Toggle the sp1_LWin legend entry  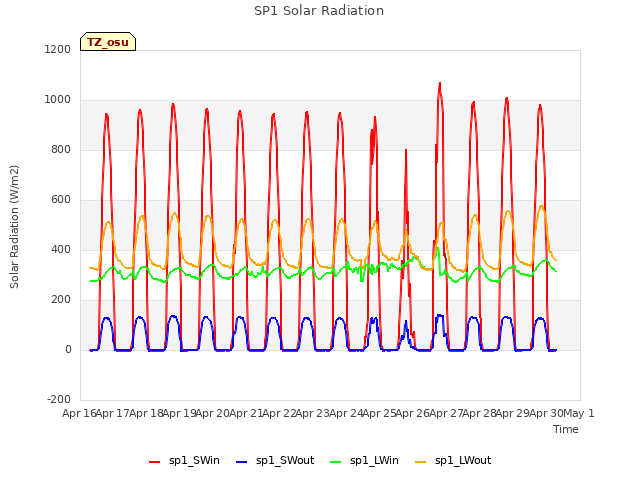coord(364,461)
